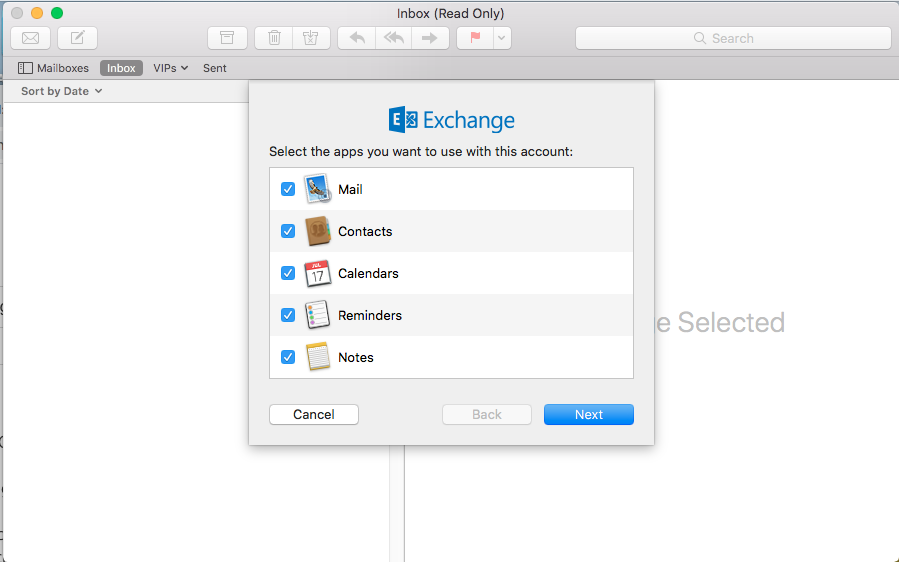This screenshot has width=899, height=562.
Task: Select the Reminders row label
Action: coord(370,315)
